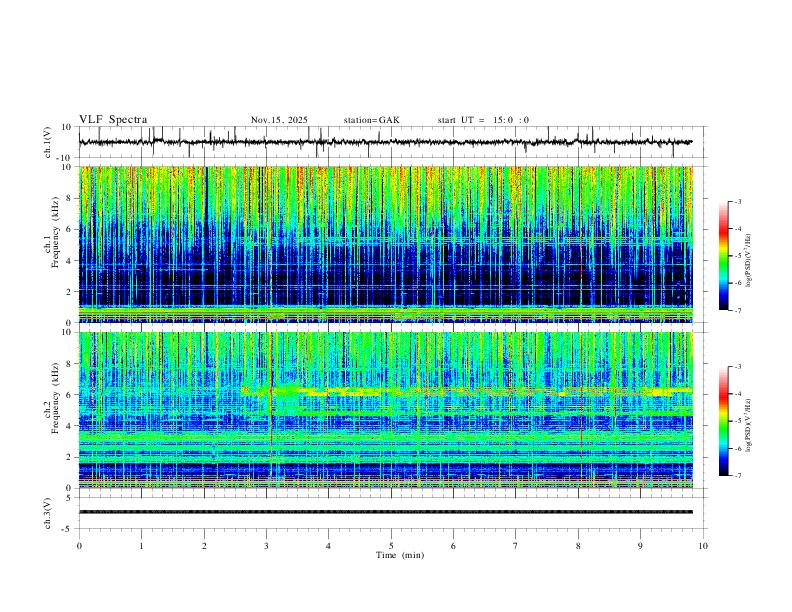
Task: Click the ch.2 Frequency (kHz) axis label
Action: 52,398
